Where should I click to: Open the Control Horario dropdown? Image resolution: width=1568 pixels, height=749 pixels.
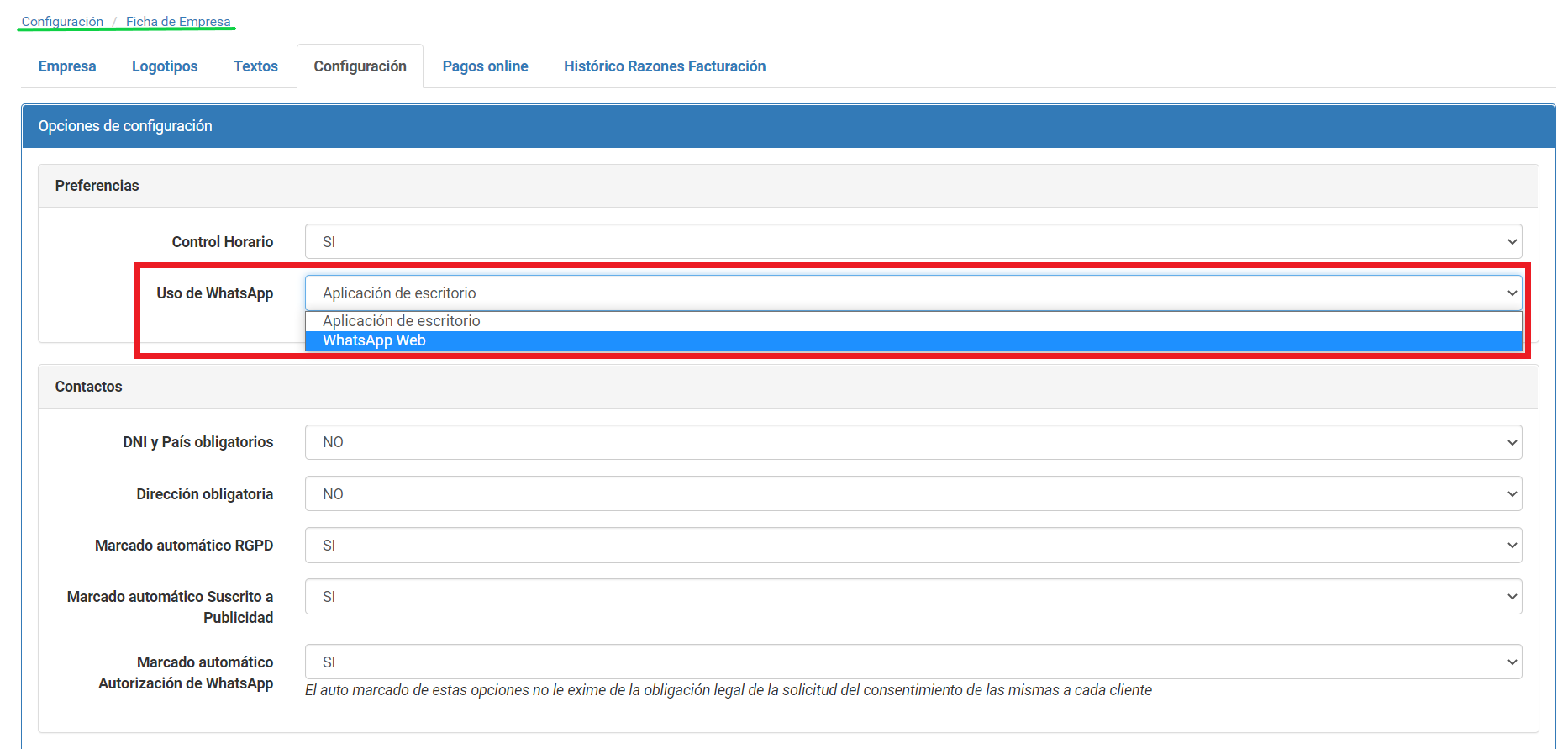pyautogui.click(x=913, y=241)
